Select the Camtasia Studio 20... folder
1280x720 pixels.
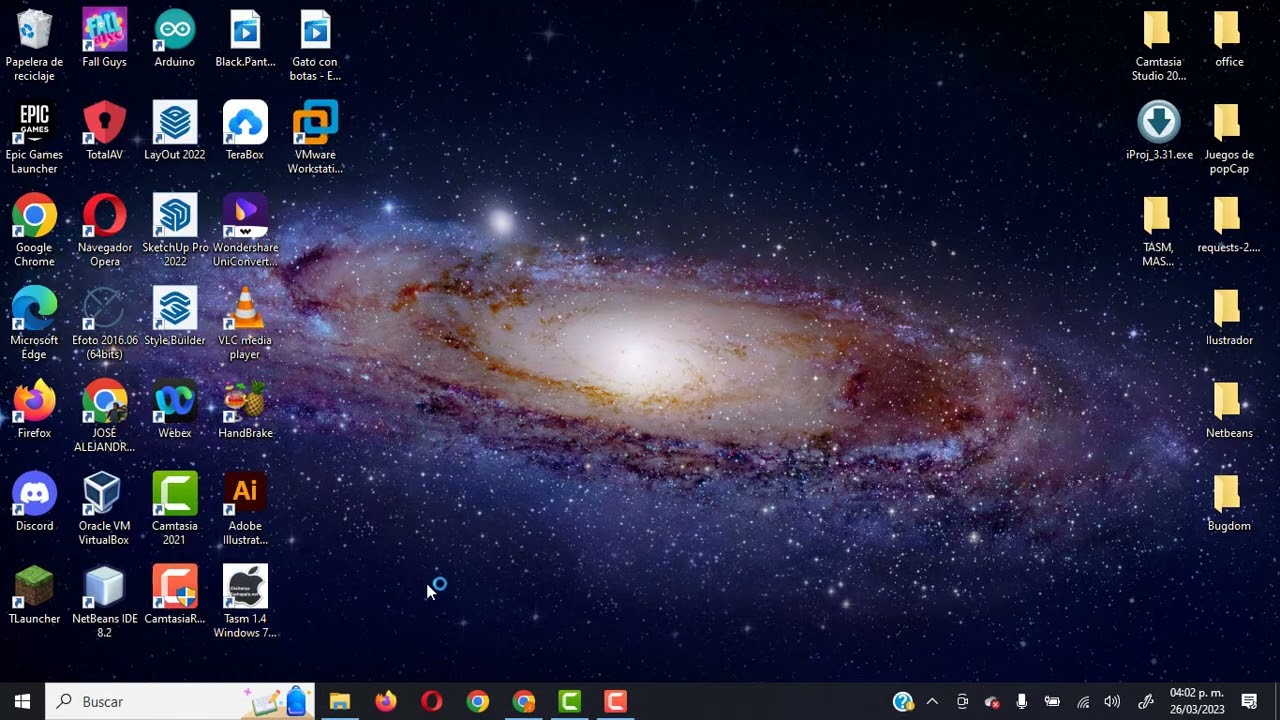1159,46
